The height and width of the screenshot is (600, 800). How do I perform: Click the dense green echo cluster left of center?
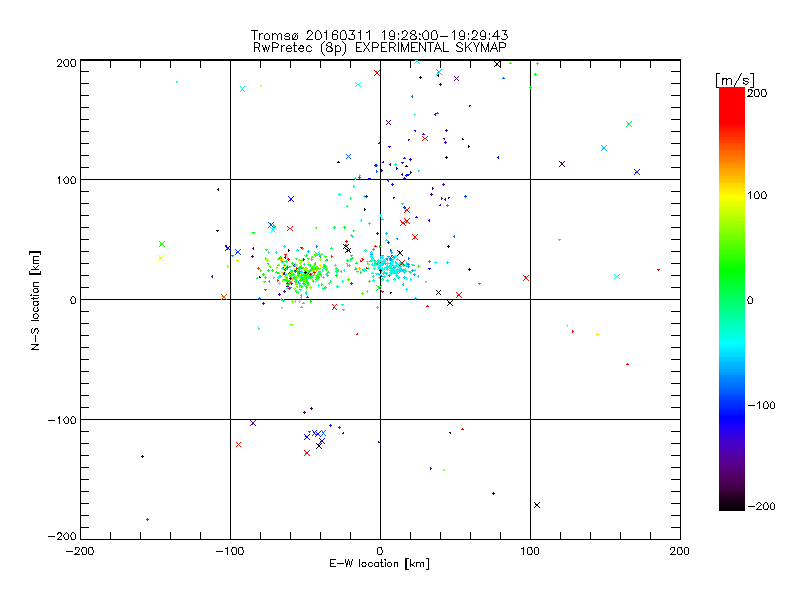pos(301,272)
